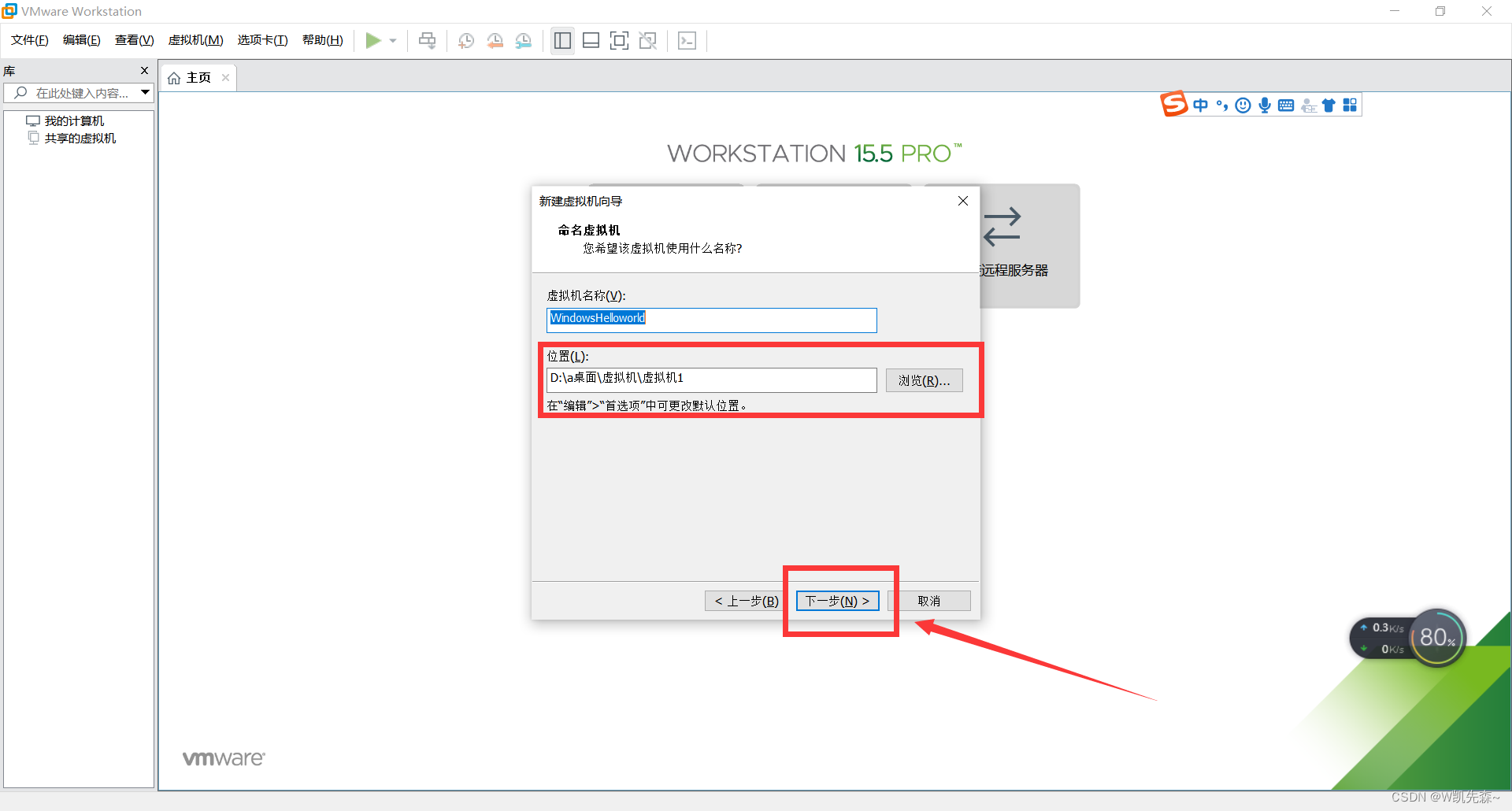This screenshot has width=1512, height=811.
Task: Click the 上一步(B) back button
Action: (x=744, y=601)
